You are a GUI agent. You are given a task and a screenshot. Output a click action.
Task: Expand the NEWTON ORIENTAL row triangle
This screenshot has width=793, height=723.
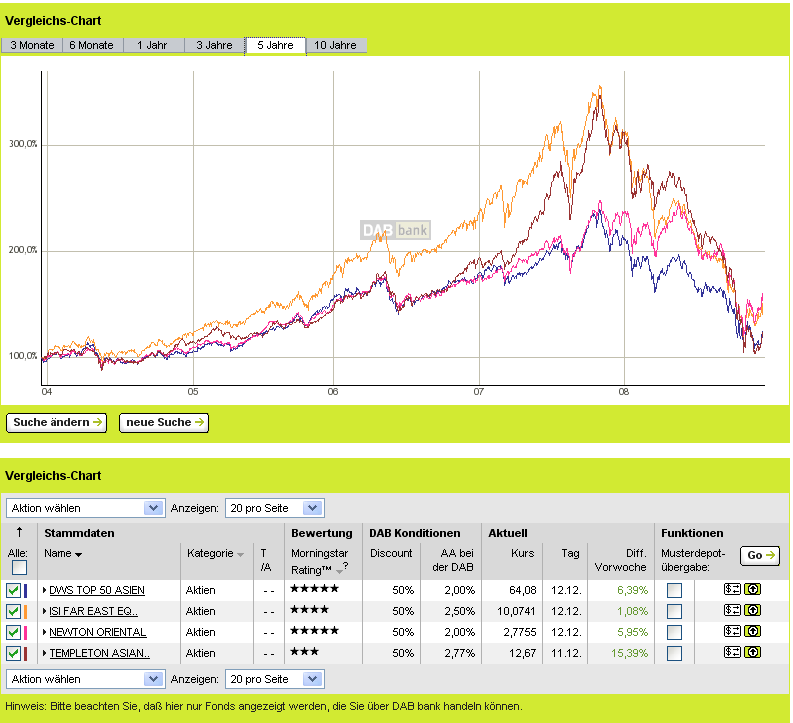click(x=45, y=632)
